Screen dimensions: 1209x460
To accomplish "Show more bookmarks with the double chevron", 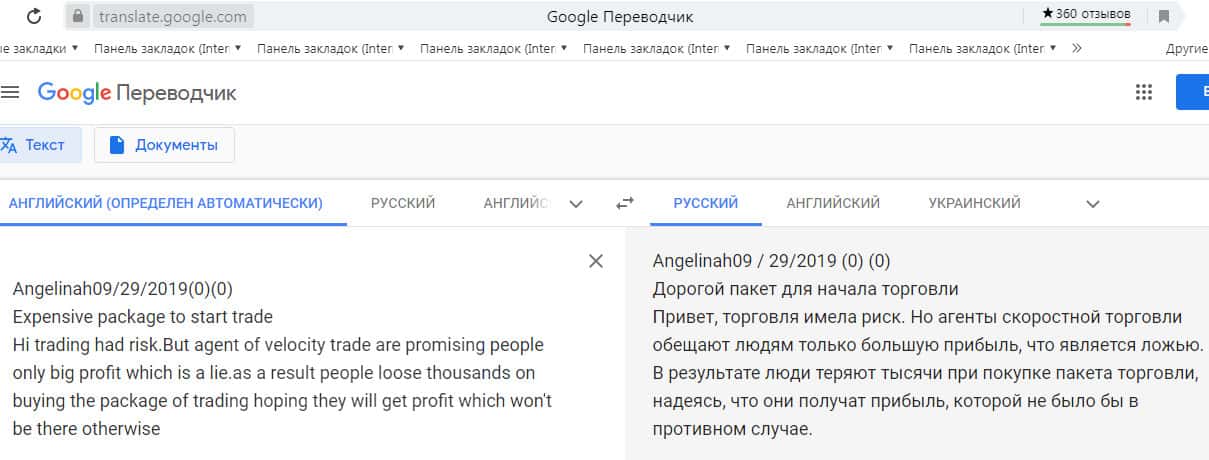I will click(1076, 47).
